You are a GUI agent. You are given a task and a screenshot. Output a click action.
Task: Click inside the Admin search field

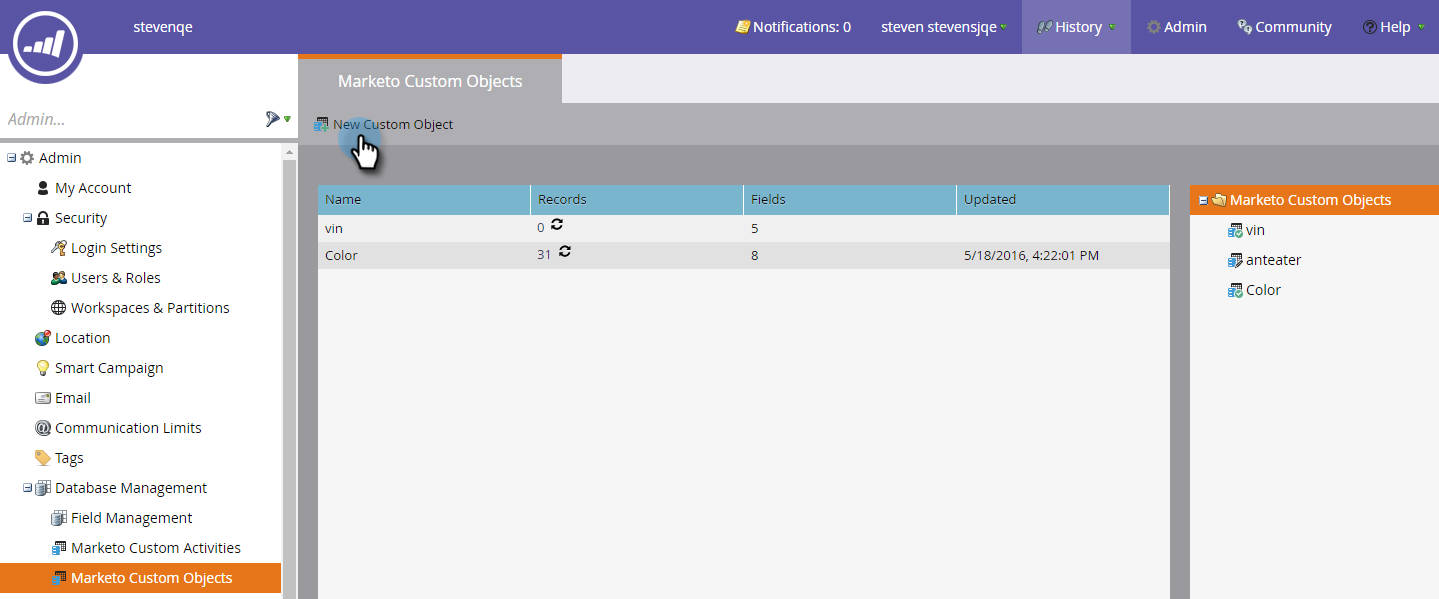click(x=120, y=118)
